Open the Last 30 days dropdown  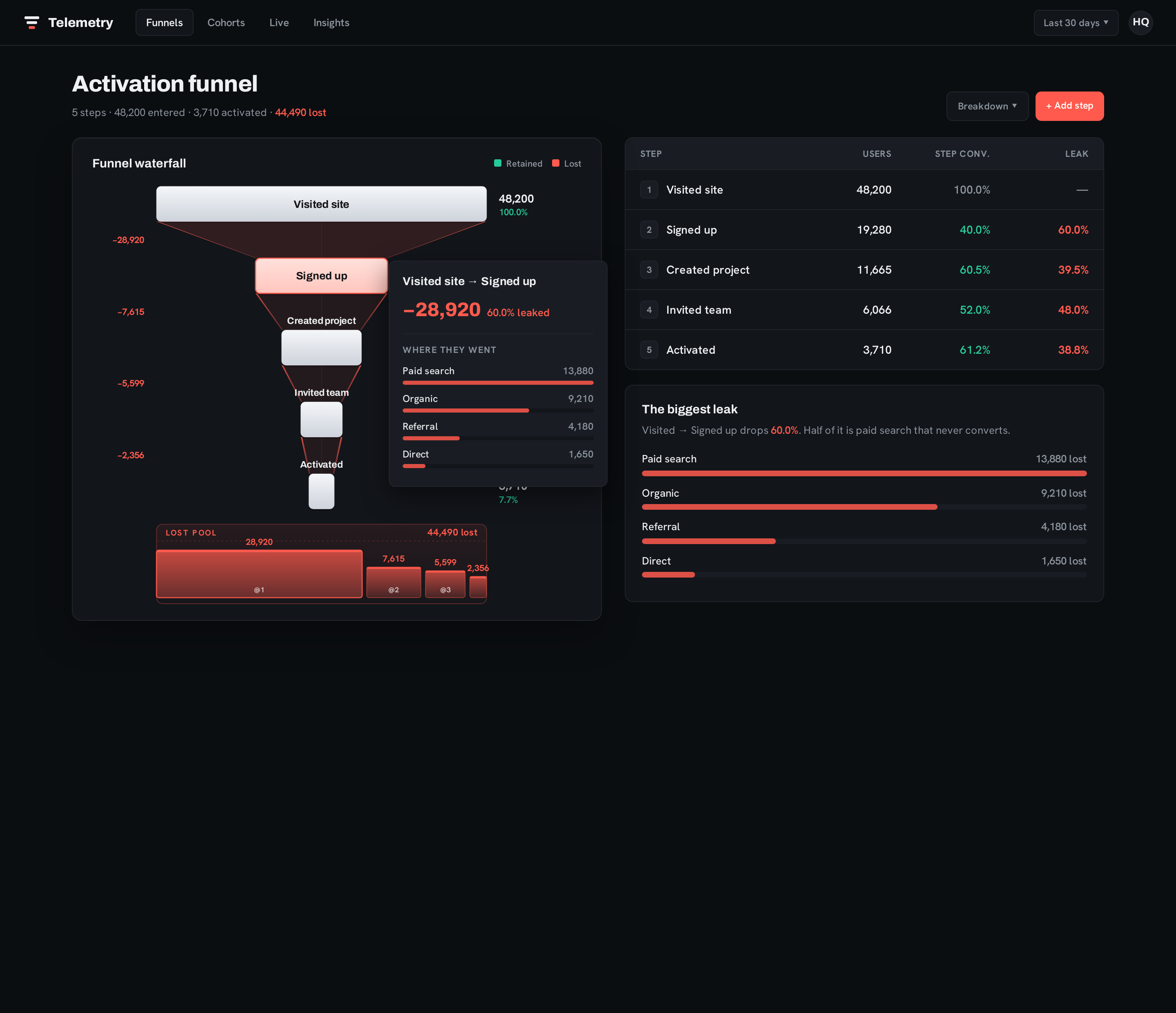[1076, 23]
